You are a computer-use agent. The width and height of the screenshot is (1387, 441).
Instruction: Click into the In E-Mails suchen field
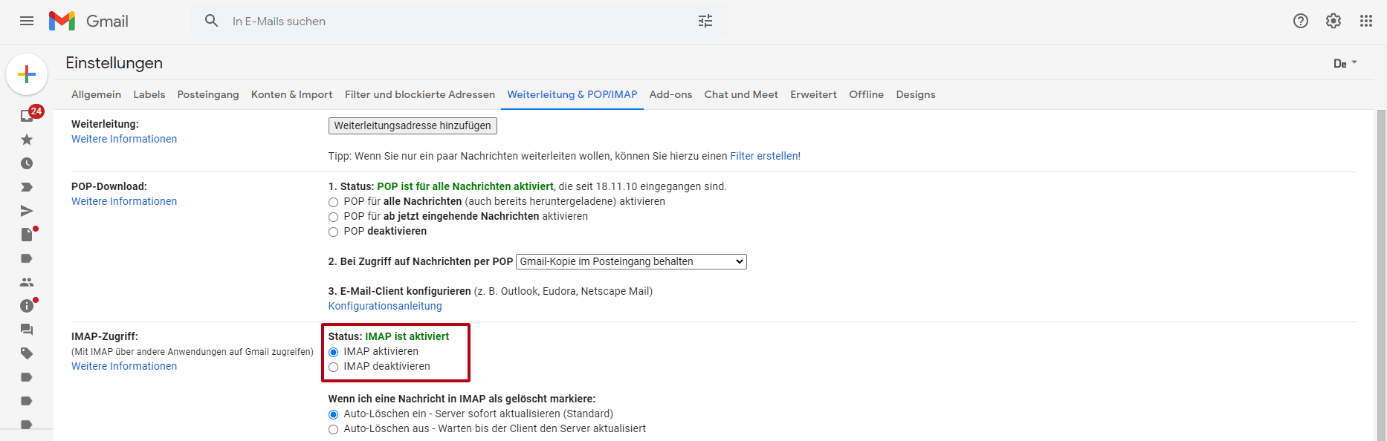[450, 21]
